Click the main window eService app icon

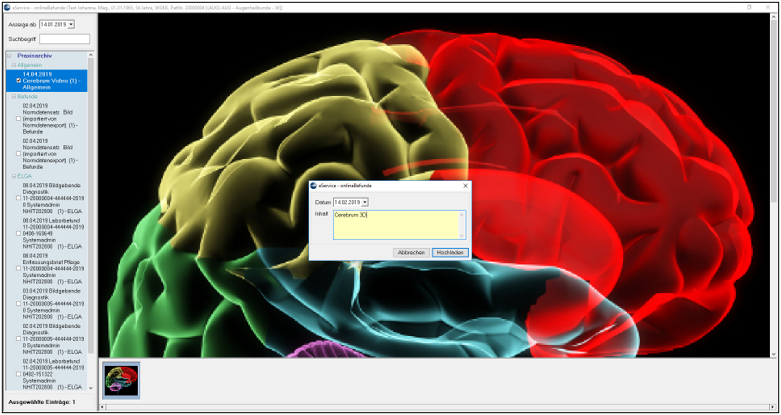pos(6,7)
